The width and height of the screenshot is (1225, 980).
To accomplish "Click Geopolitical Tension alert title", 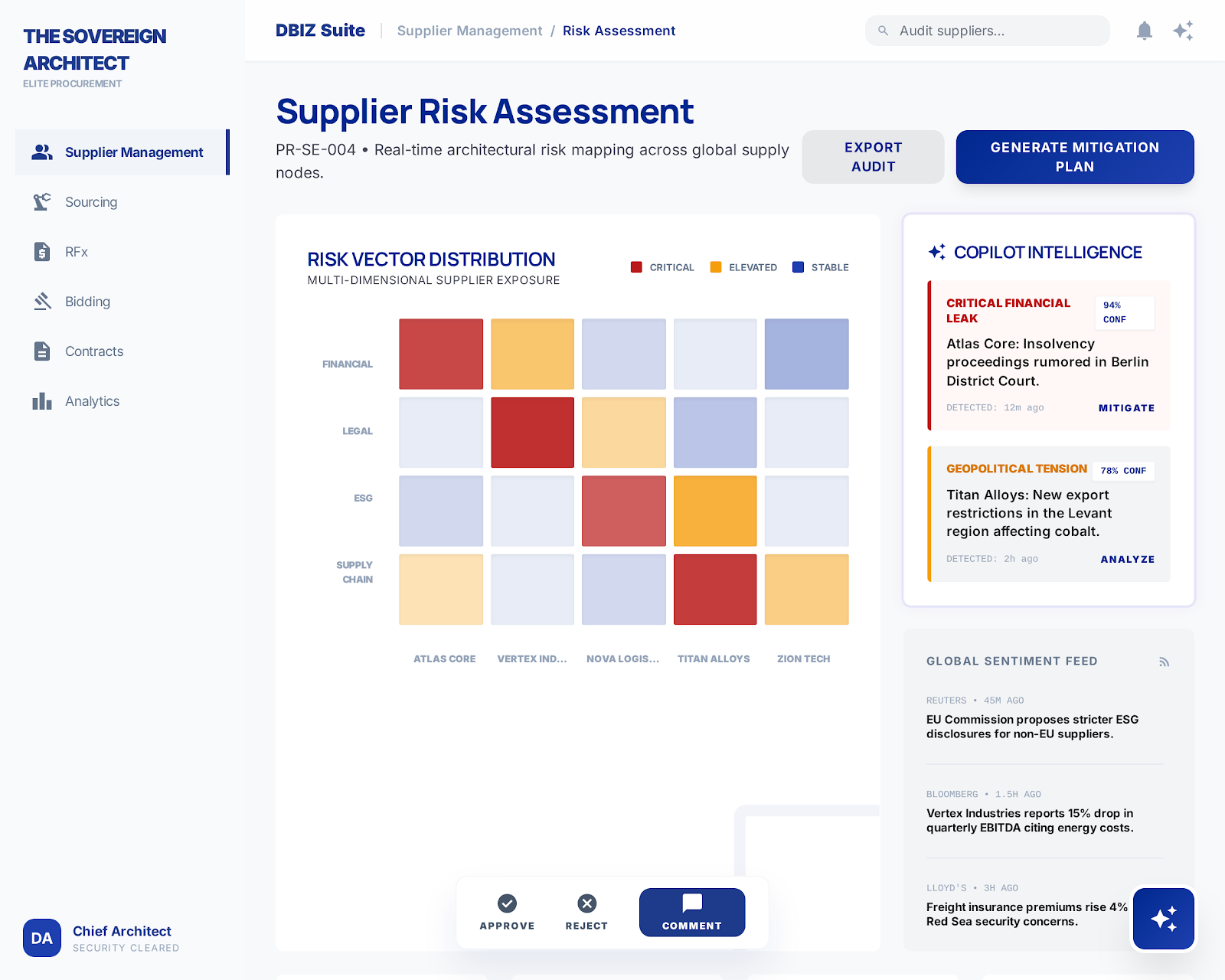I will (1017, 469).
